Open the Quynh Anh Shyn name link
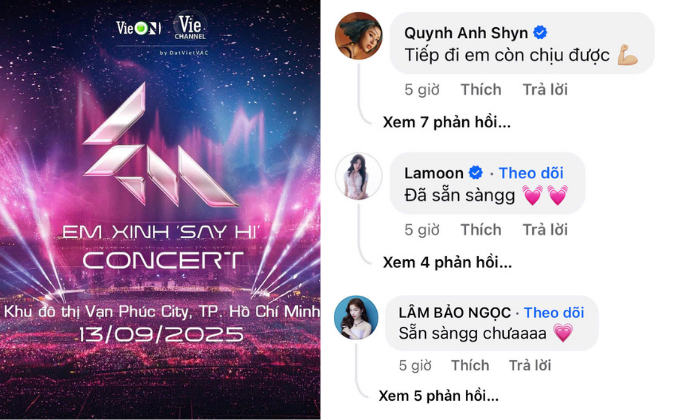Image resolution: width=700 pixels, height=420 pixels. (x=466, y=33)
